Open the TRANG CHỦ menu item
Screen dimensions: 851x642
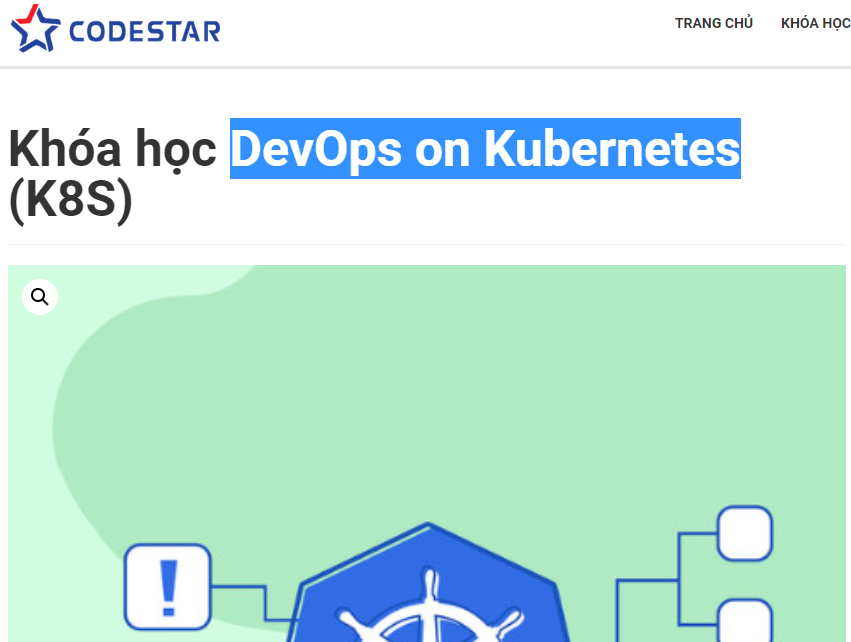click(714, 23)
